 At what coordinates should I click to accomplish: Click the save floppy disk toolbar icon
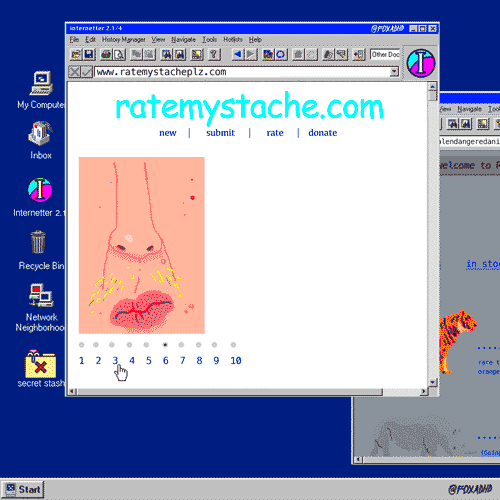[x=89, y=54]
